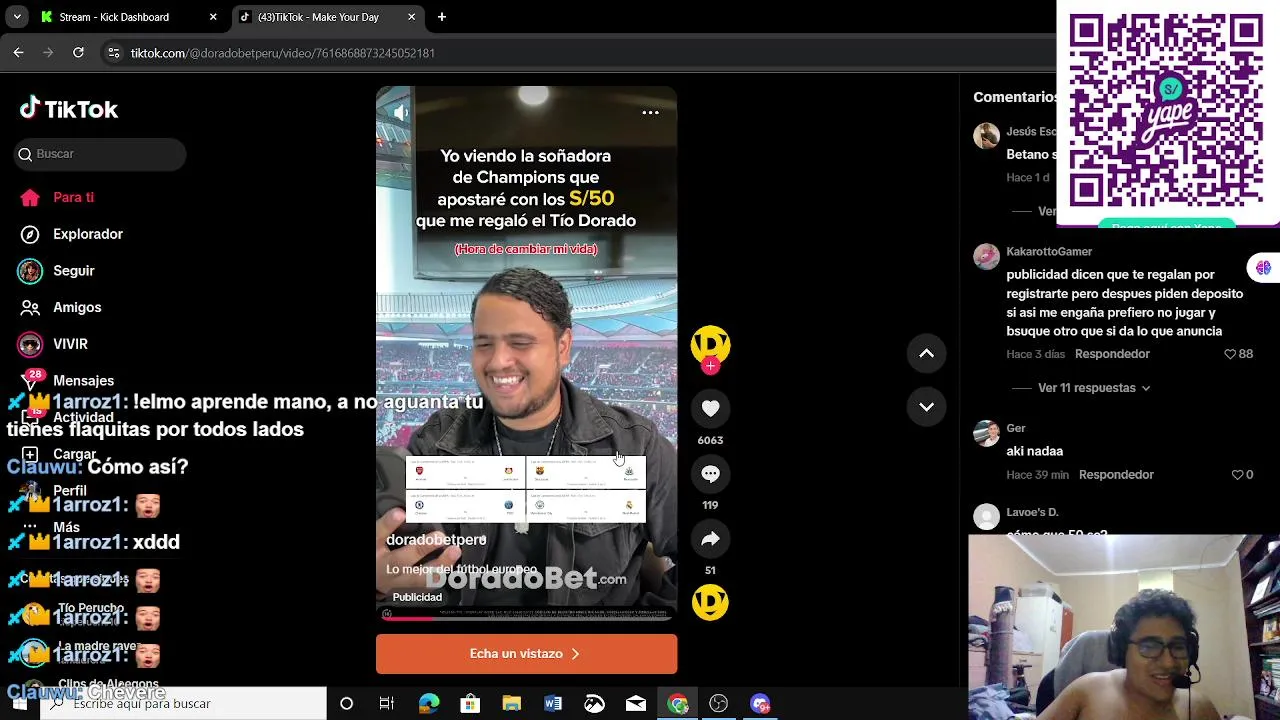Click the Hace 39 min timestamp

coord(1038,475)
